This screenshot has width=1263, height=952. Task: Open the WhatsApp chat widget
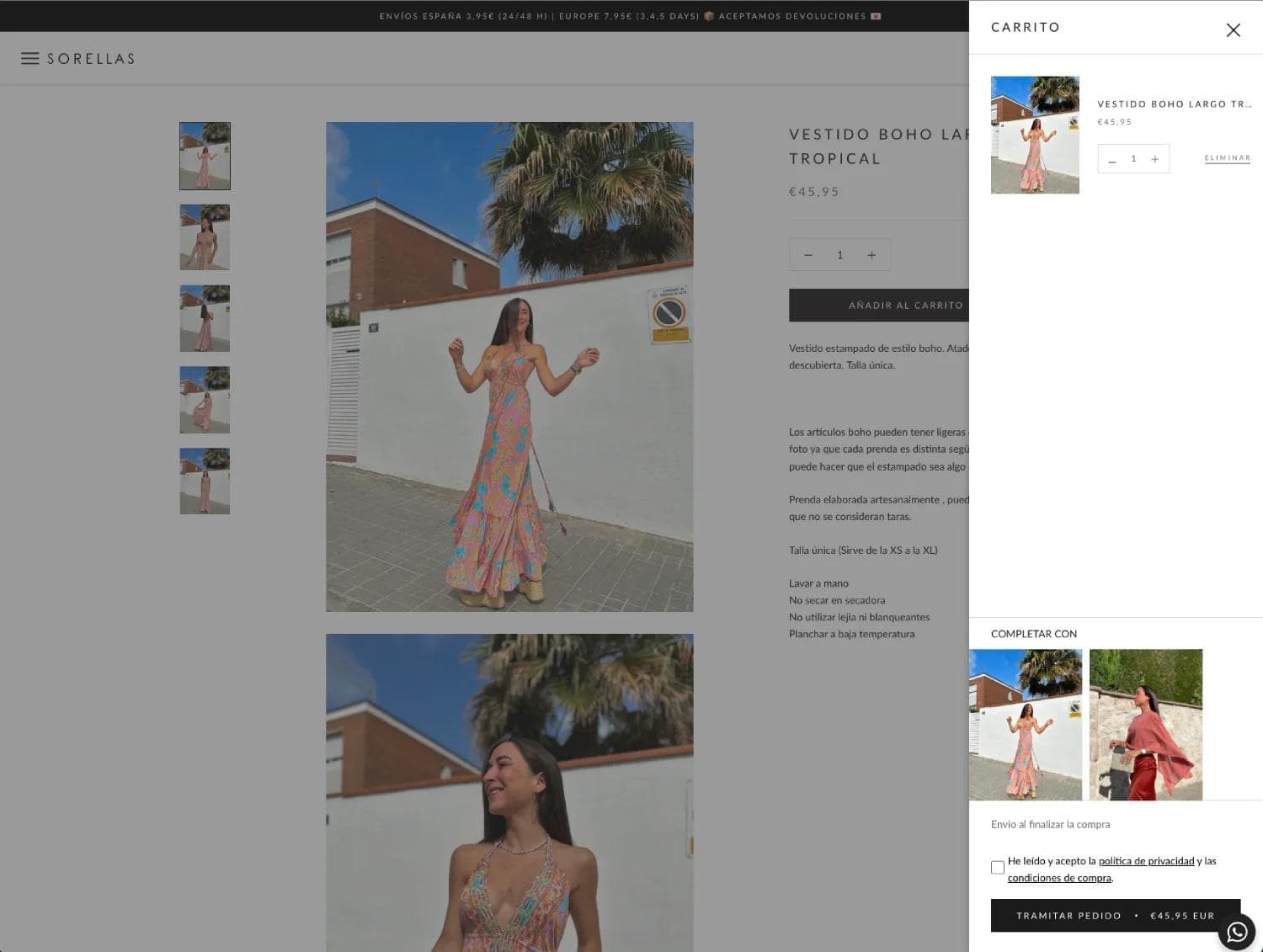(x=1237, y=931)
